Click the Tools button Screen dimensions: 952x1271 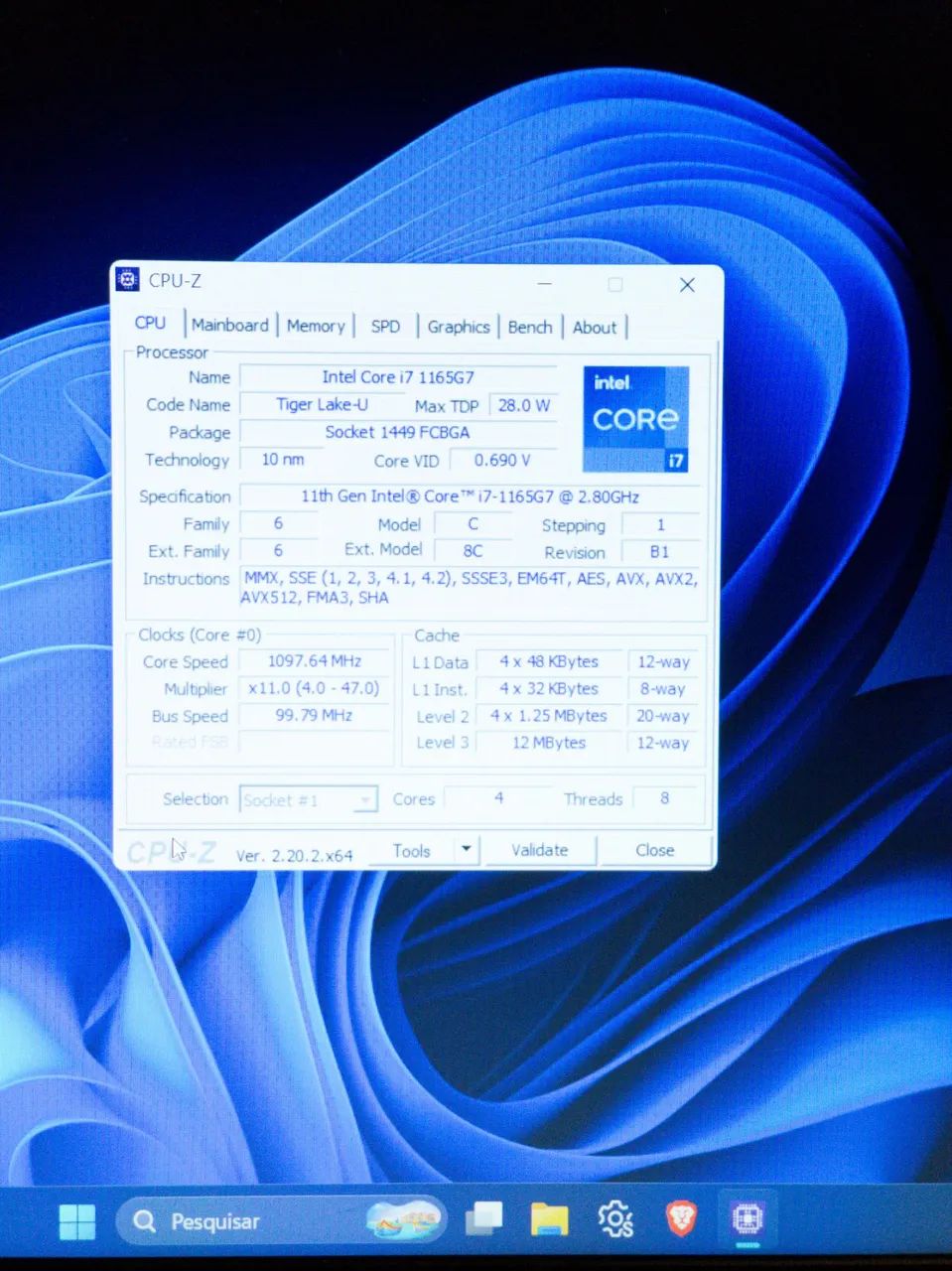point(411,851)
